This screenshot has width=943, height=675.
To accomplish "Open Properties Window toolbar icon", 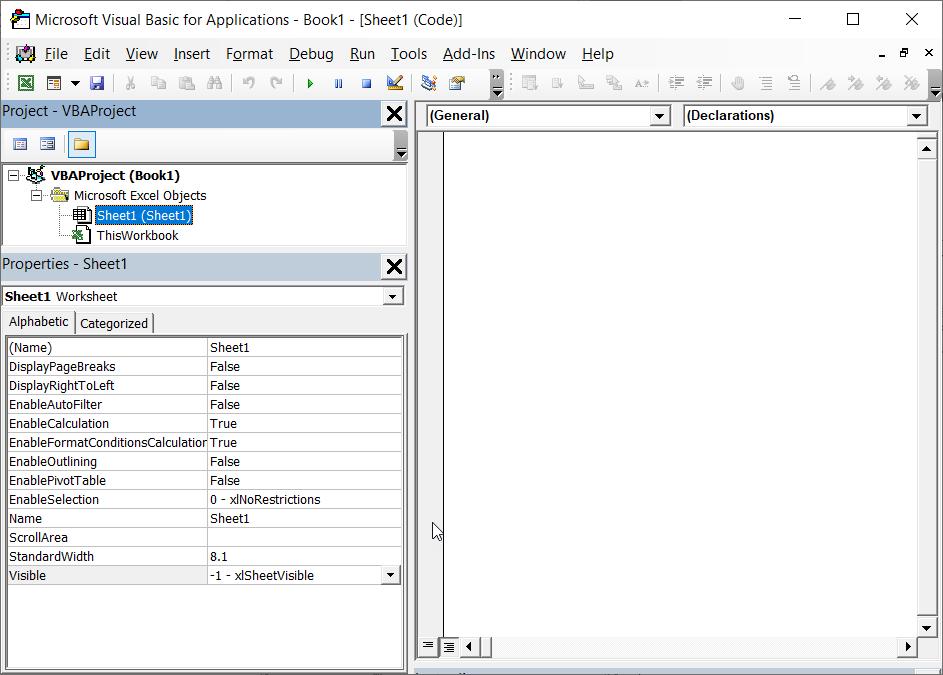I will click(x=457, y=83).
